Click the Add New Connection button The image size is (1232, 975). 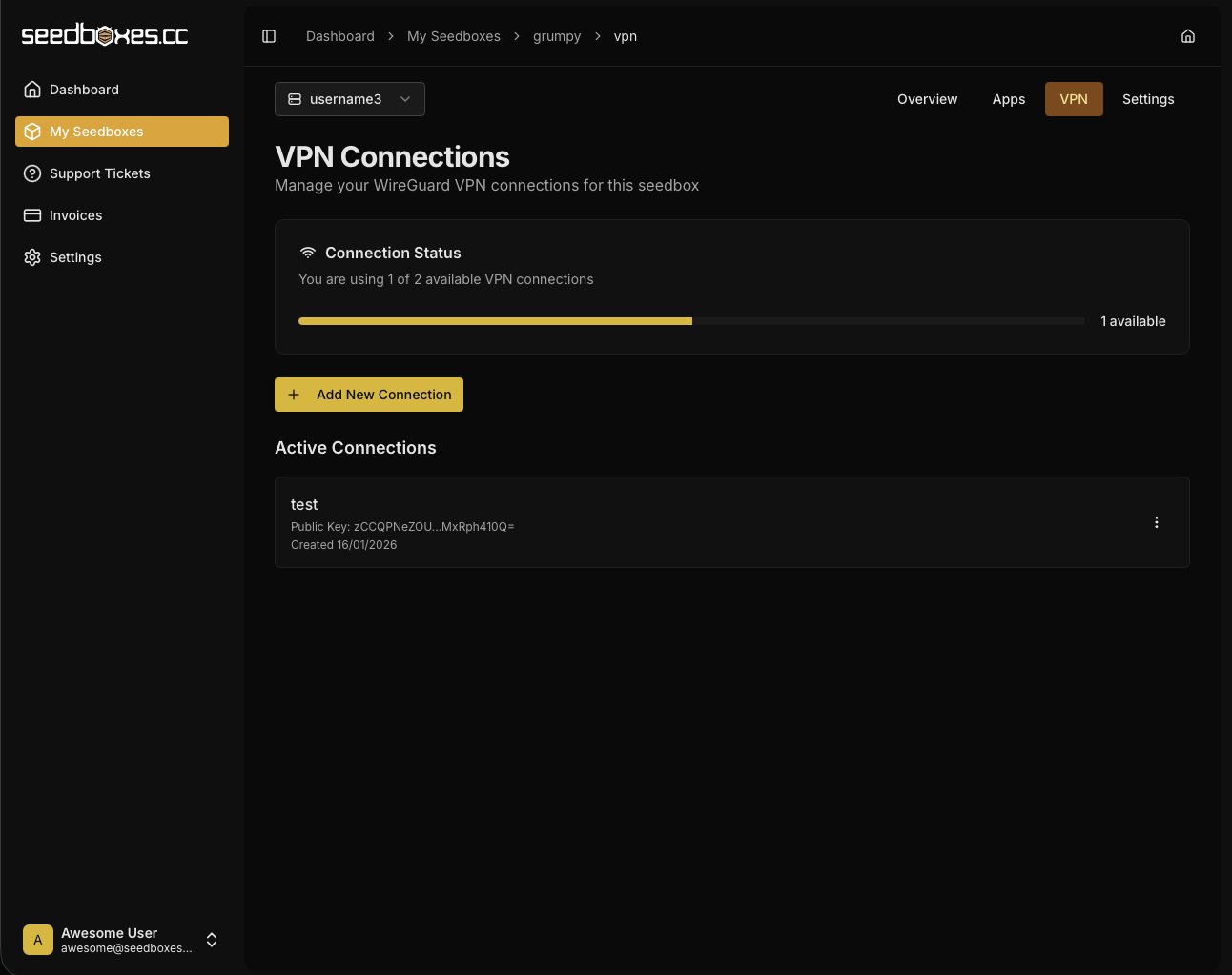click(369, 395)
